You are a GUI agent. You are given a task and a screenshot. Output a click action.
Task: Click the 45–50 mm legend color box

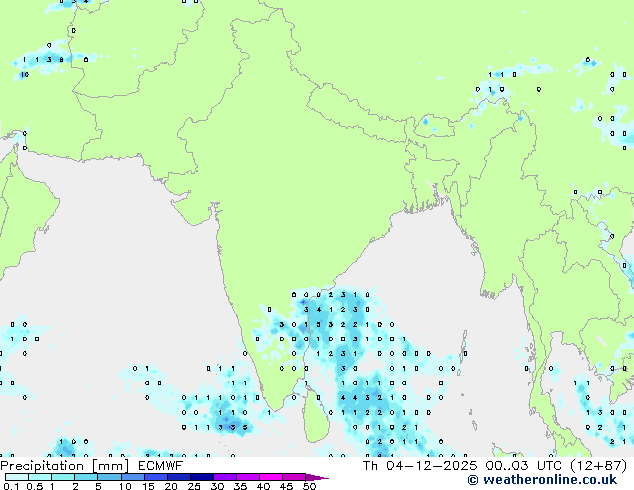pos(294,477)
